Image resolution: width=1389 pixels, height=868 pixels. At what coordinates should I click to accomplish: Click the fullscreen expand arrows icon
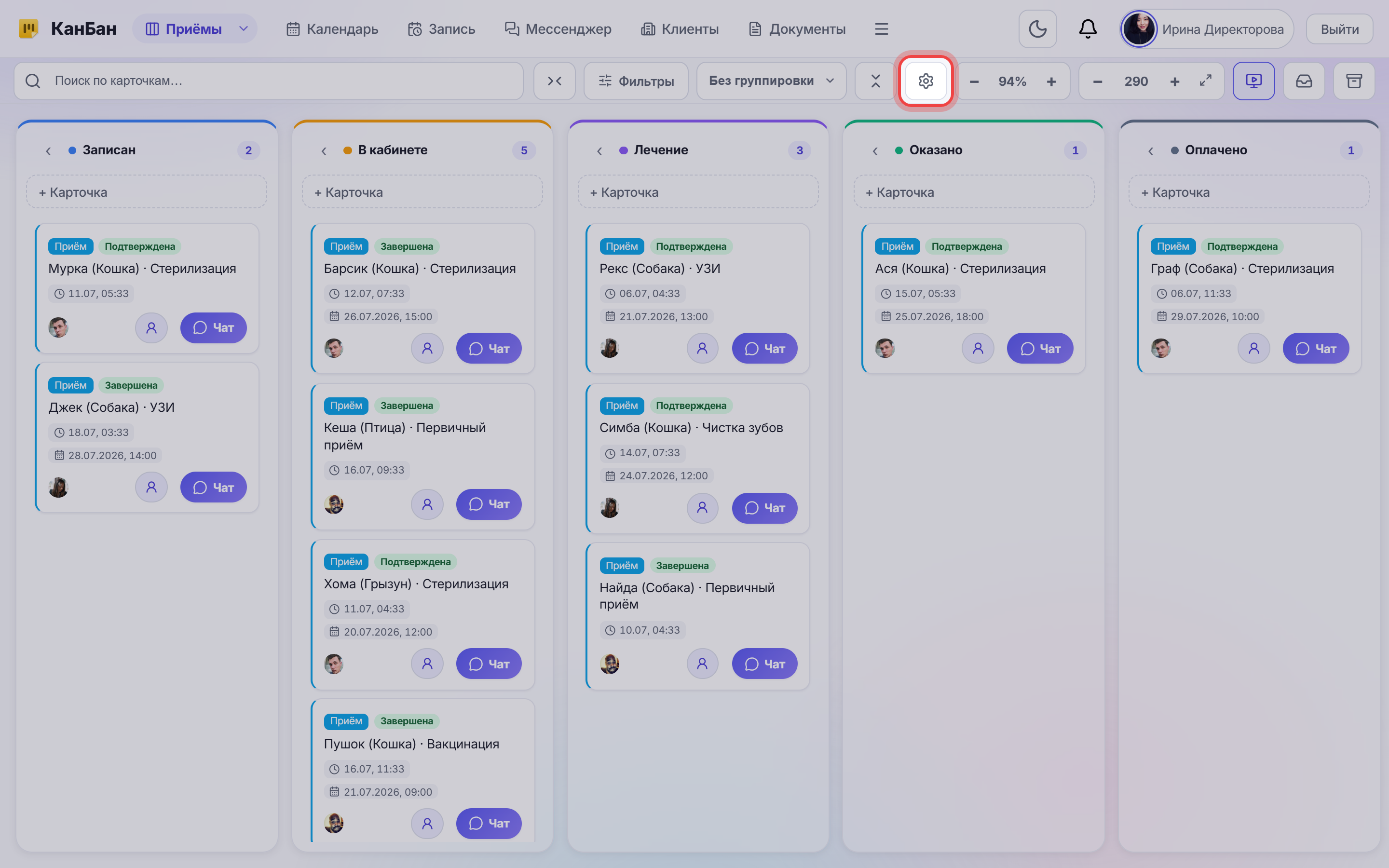click(x=1205, y=81)
